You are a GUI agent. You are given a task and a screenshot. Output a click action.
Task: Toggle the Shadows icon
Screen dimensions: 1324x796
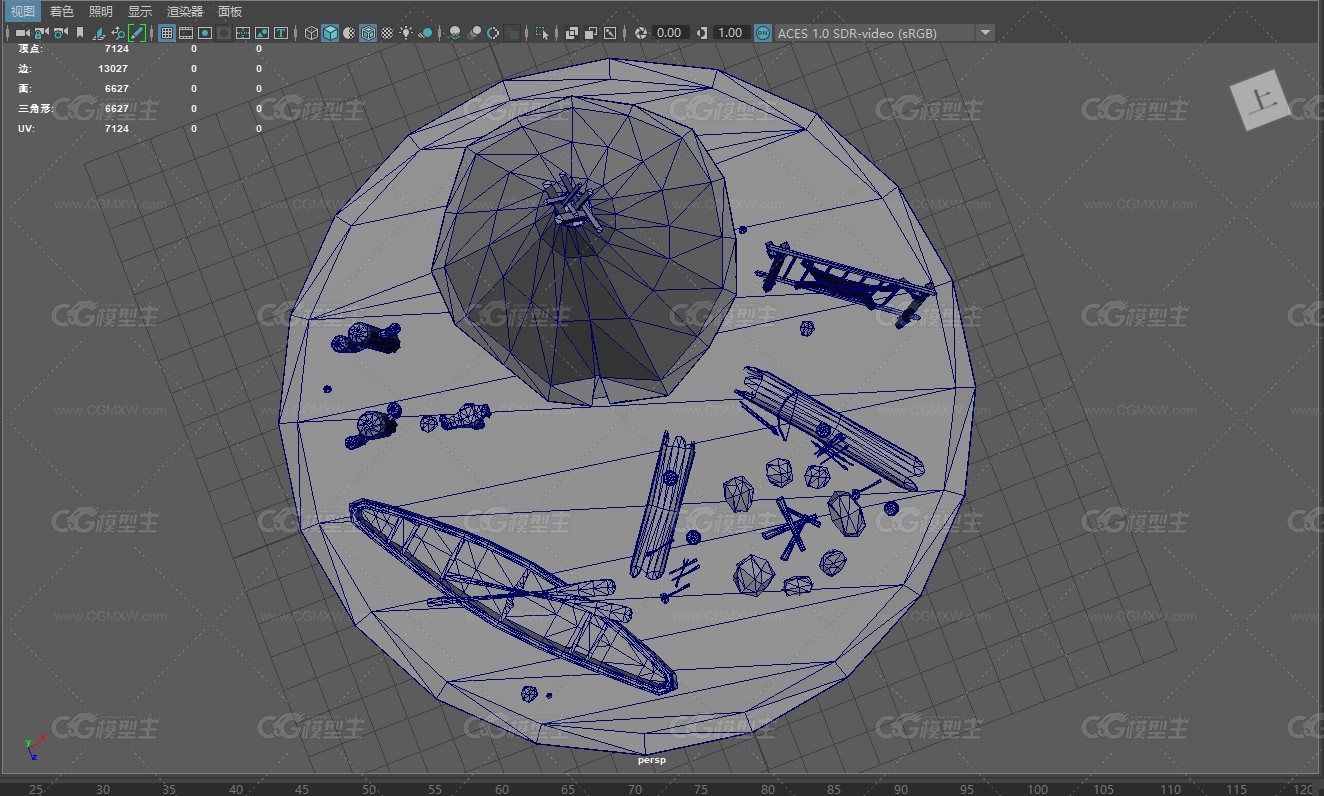point(426,33)
